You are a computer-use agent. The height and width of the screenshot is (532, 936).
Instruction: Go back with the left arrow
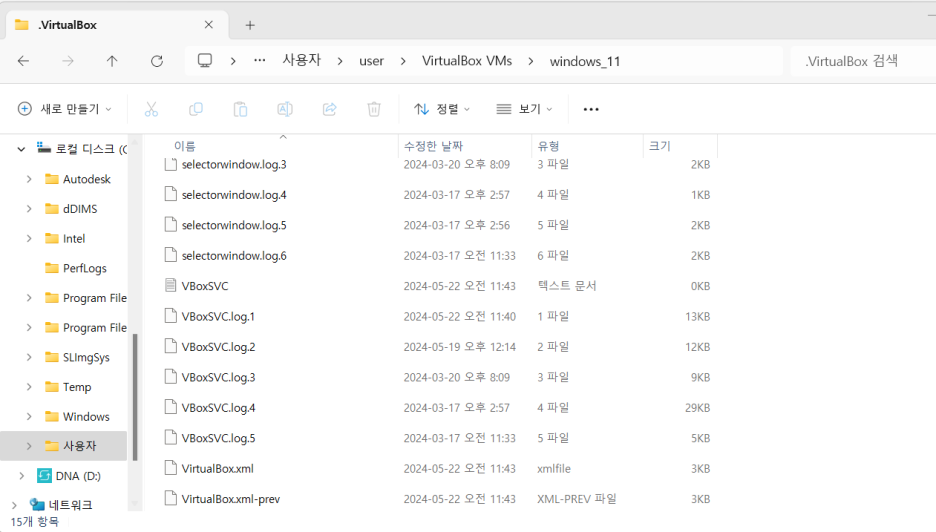[23, 61]
